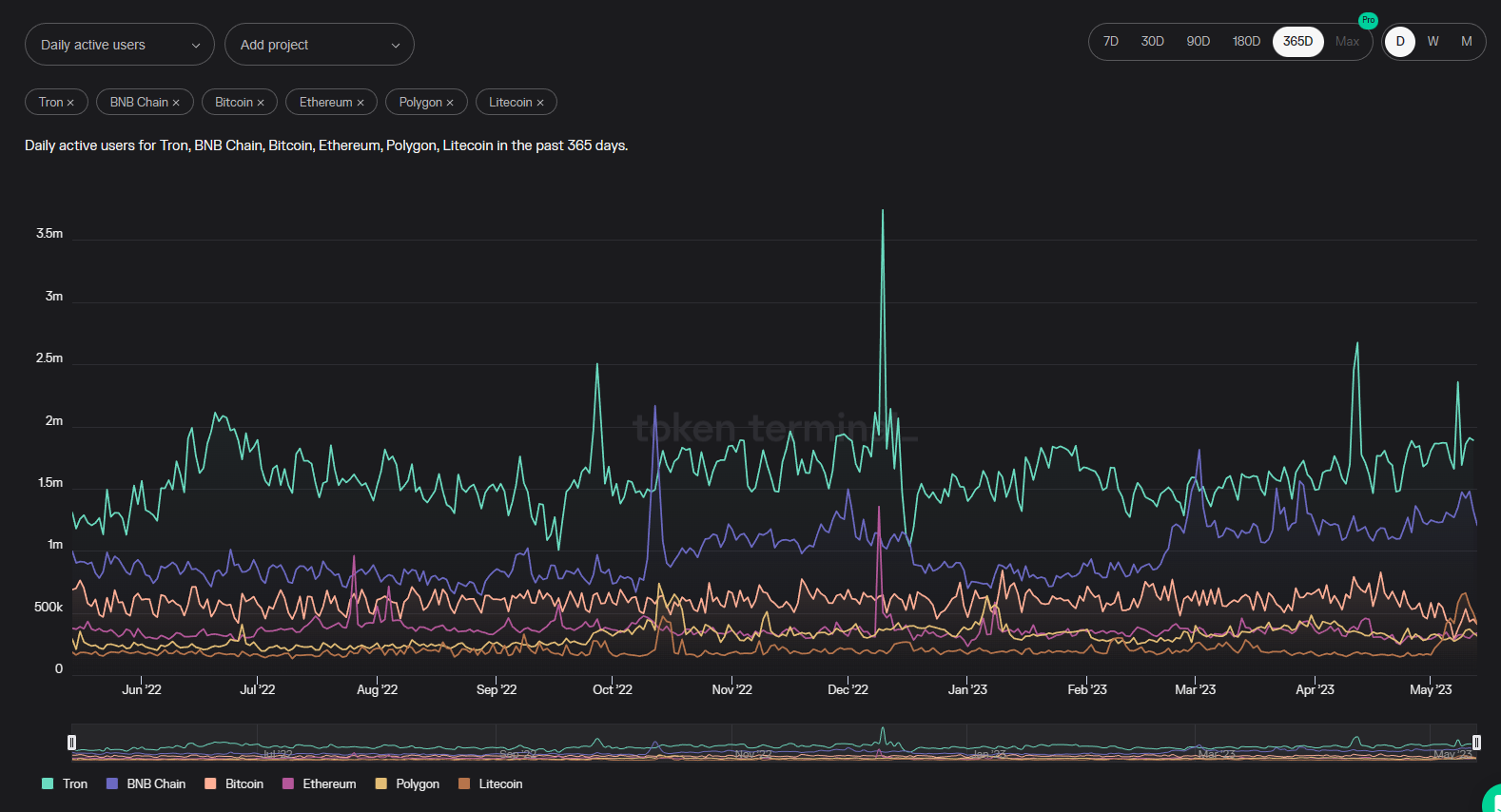
Task: Grab the left range navigator handle
Action: [71, 743]
